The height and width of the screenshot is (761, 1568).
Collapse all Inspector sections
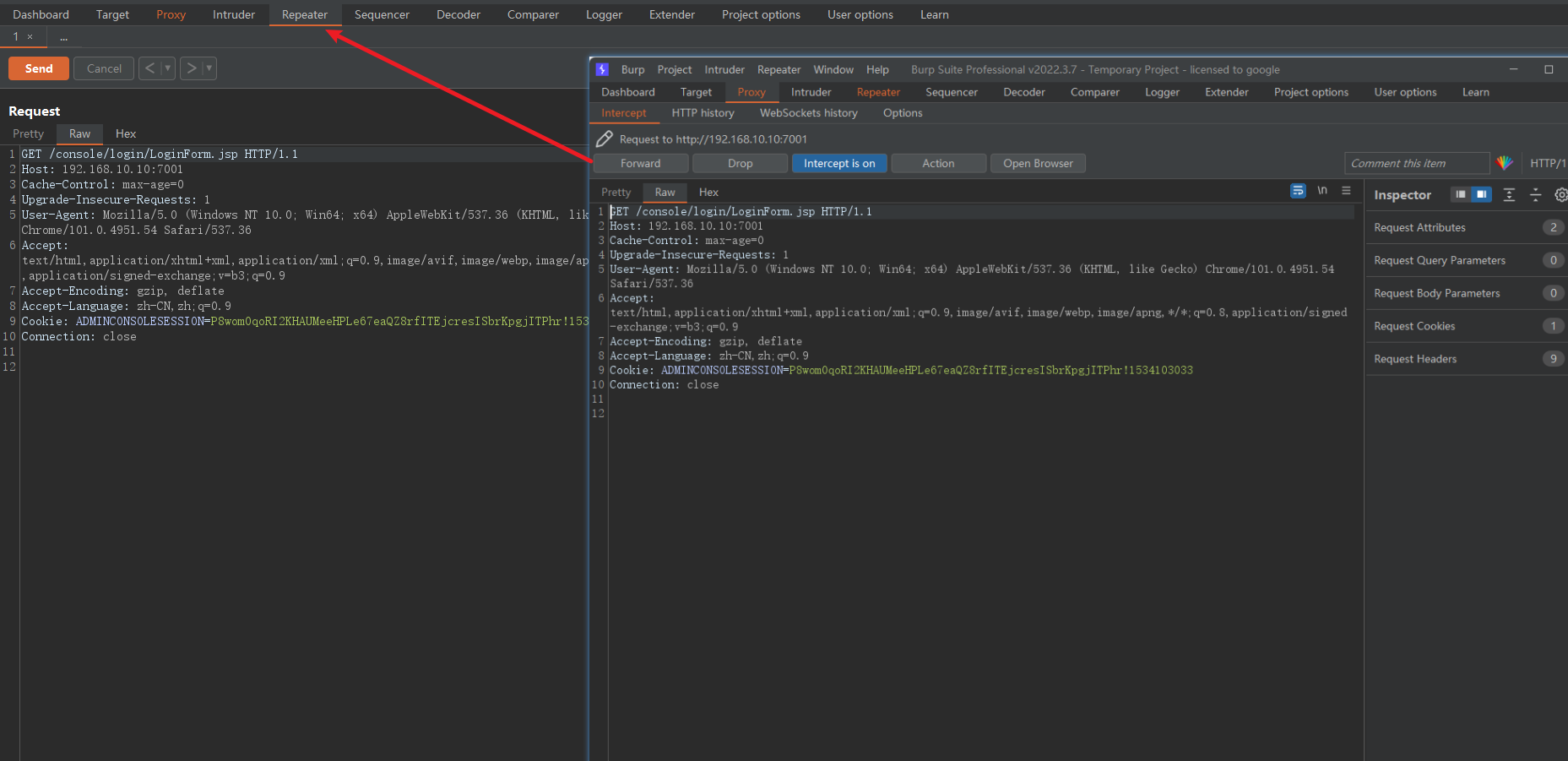1536,194
